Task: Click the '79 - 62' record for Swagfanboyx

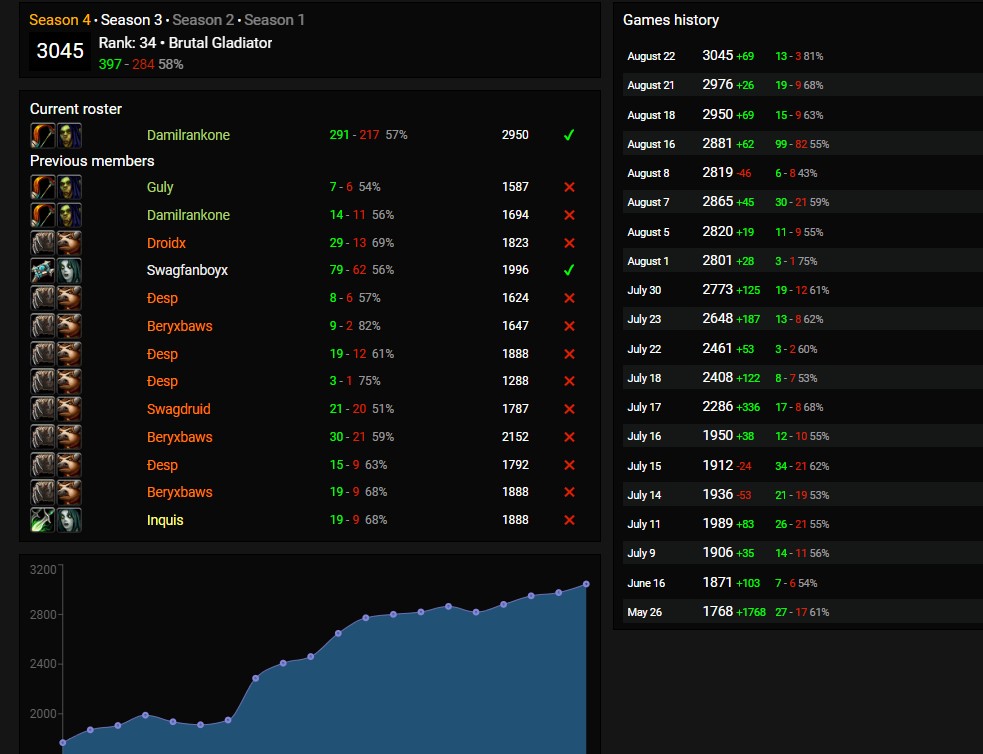Action: pyautogui.click(x=347, y=270)
